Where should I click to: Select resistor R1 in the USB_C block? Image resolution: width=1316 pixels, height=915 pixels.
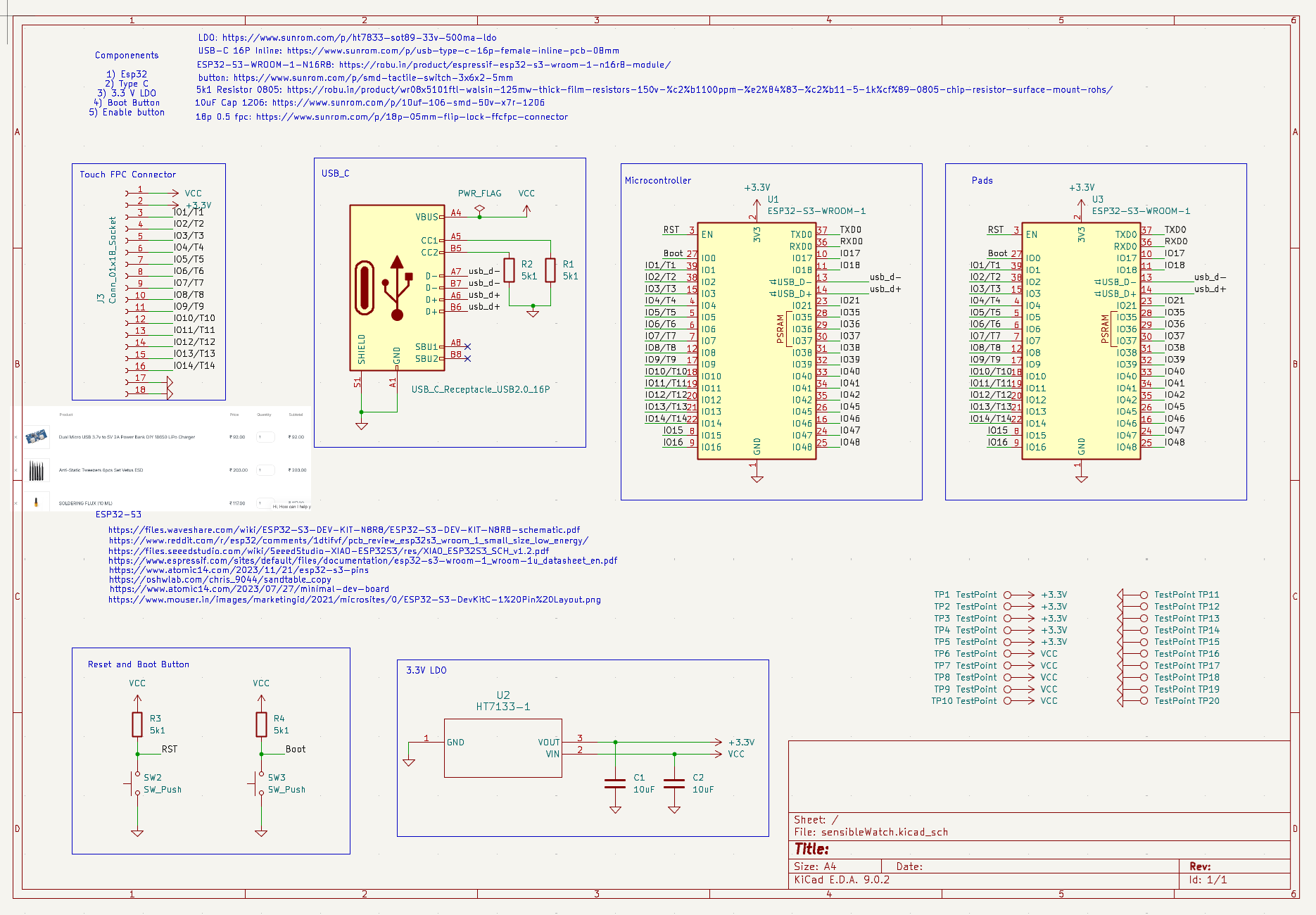(x=550, y=270)
